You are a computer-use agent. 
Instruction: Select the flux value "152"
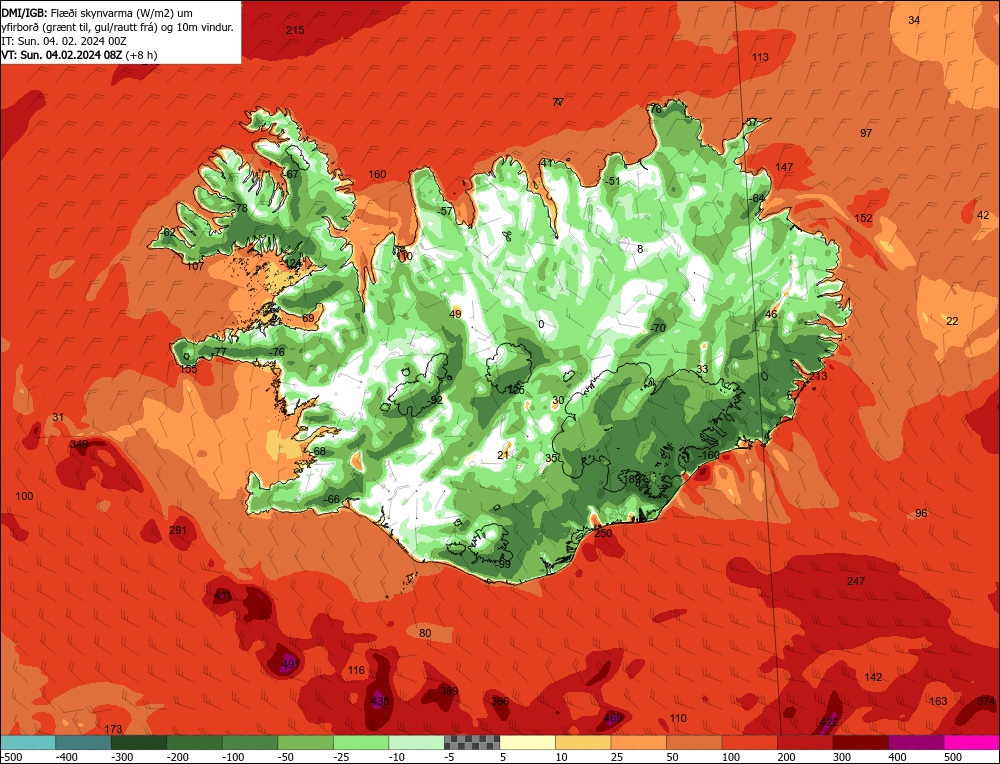[x=863, y=218]
